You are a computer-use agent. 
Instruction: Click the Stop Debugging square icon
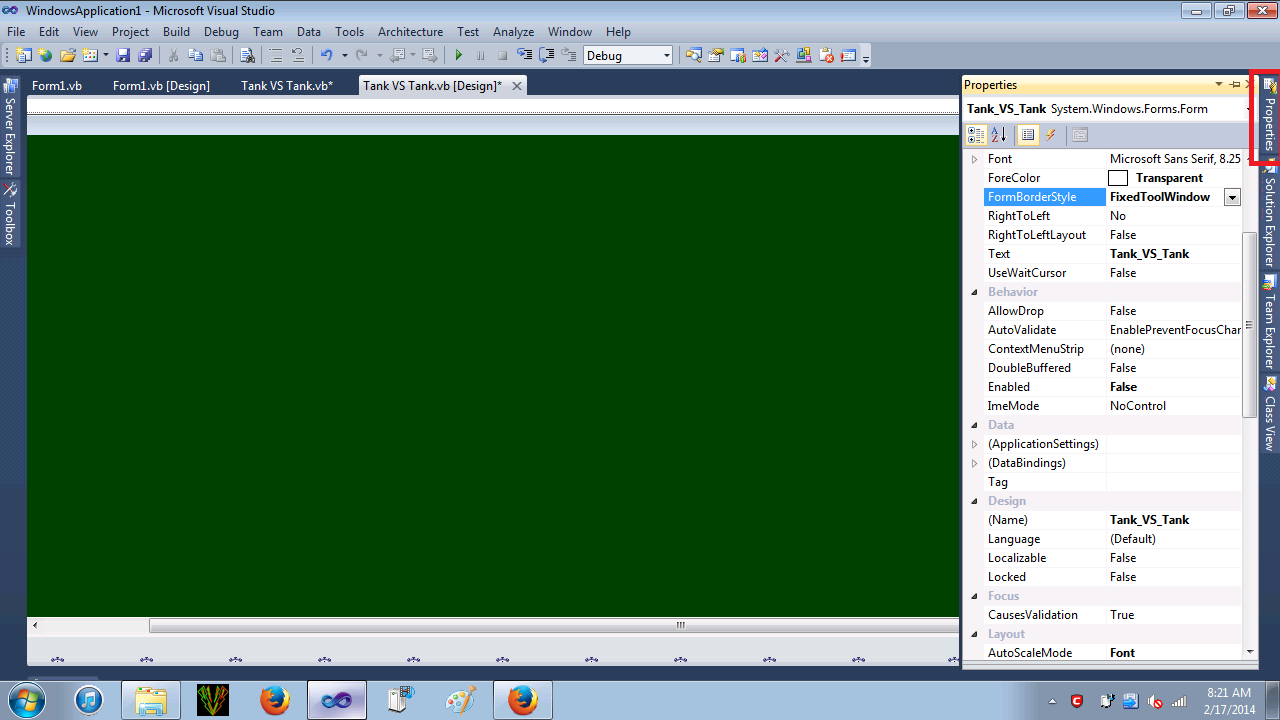click(502, 56)
